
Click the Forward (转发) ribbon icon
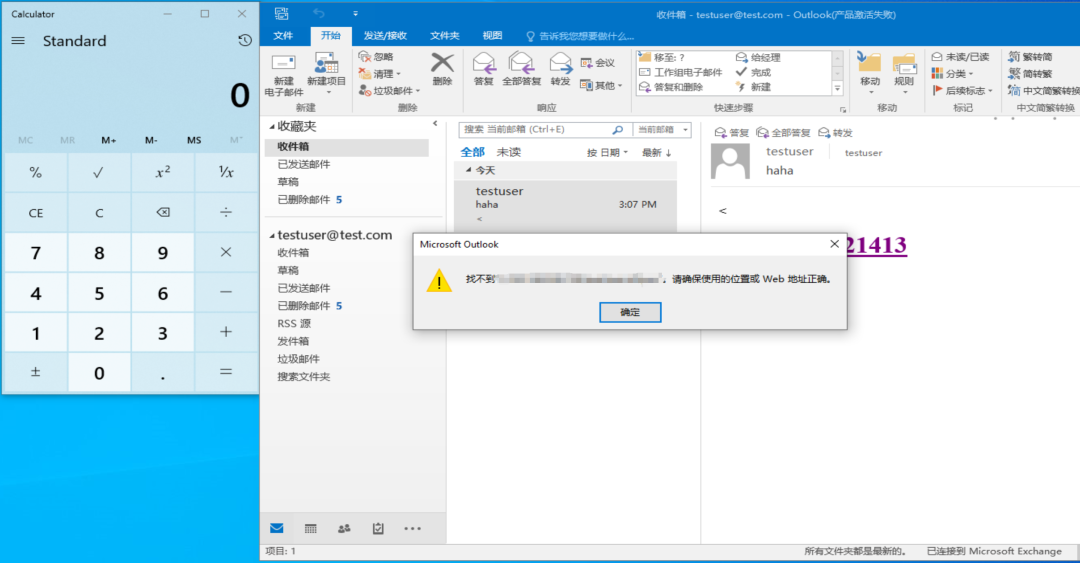(x=560, y=67)
